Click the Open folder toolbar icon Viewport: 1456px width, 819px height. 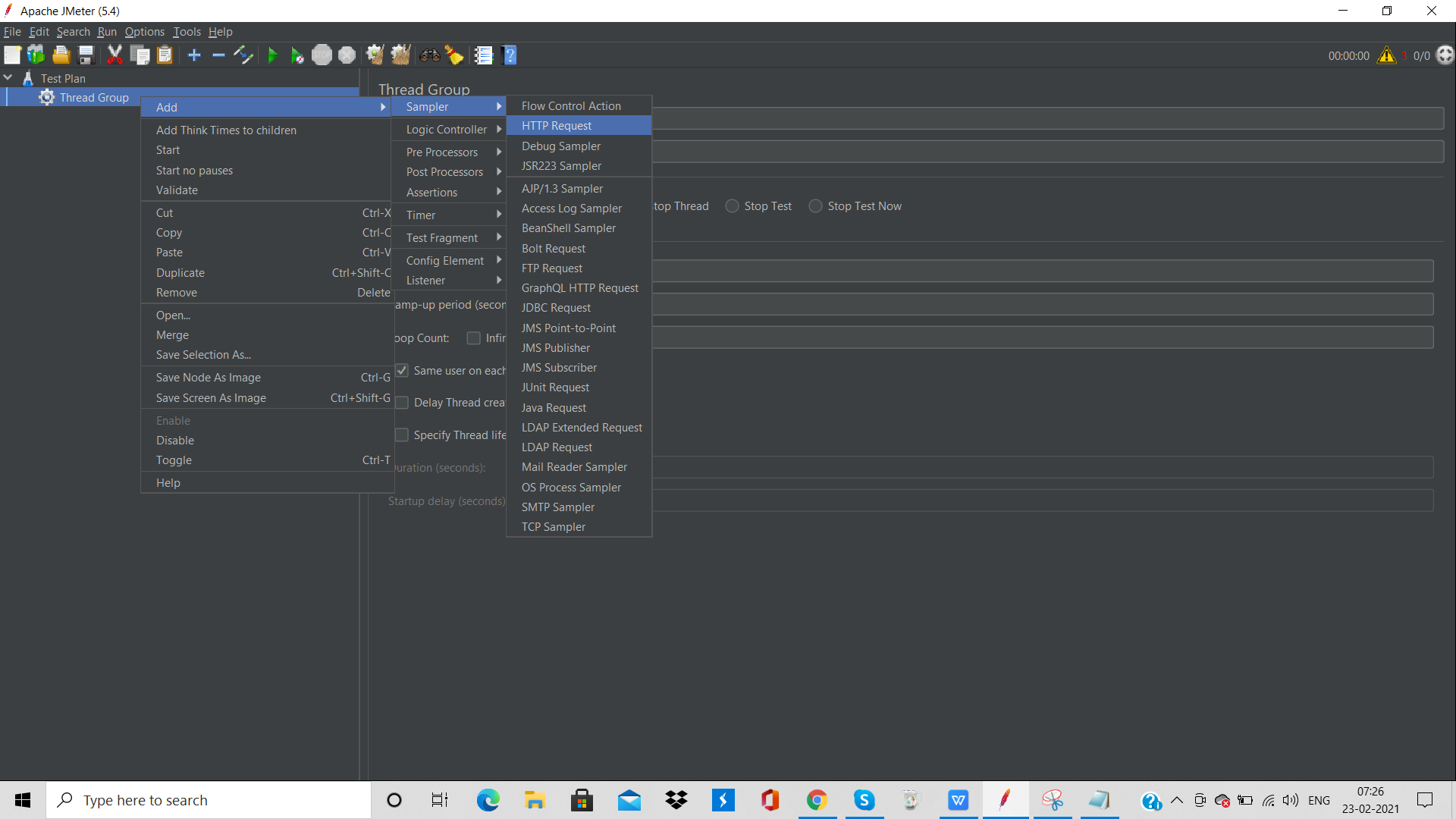tap(61, 55)
